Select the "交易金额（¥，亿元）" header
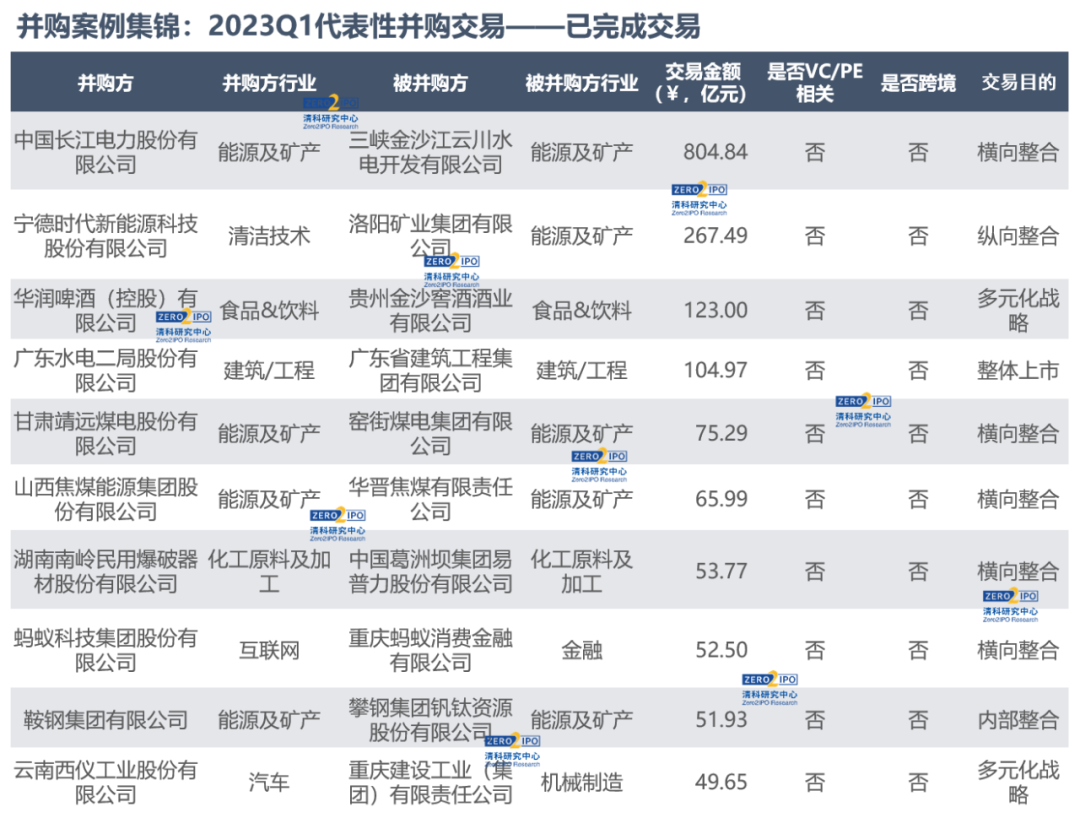Viewport: 1080px width, 818px height. pos(702,83)
